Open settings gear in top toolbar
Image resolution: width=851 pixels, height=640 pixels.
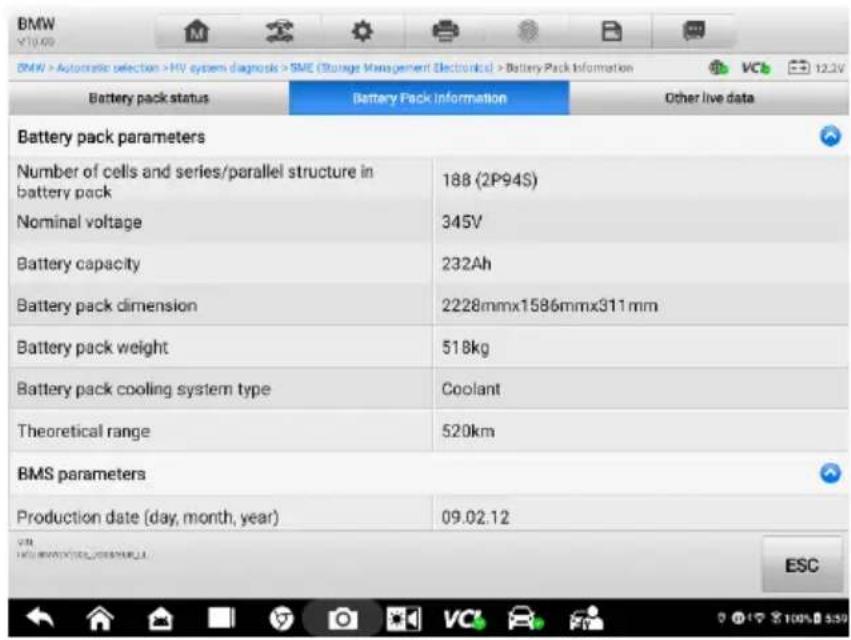[x=362, y=31]
